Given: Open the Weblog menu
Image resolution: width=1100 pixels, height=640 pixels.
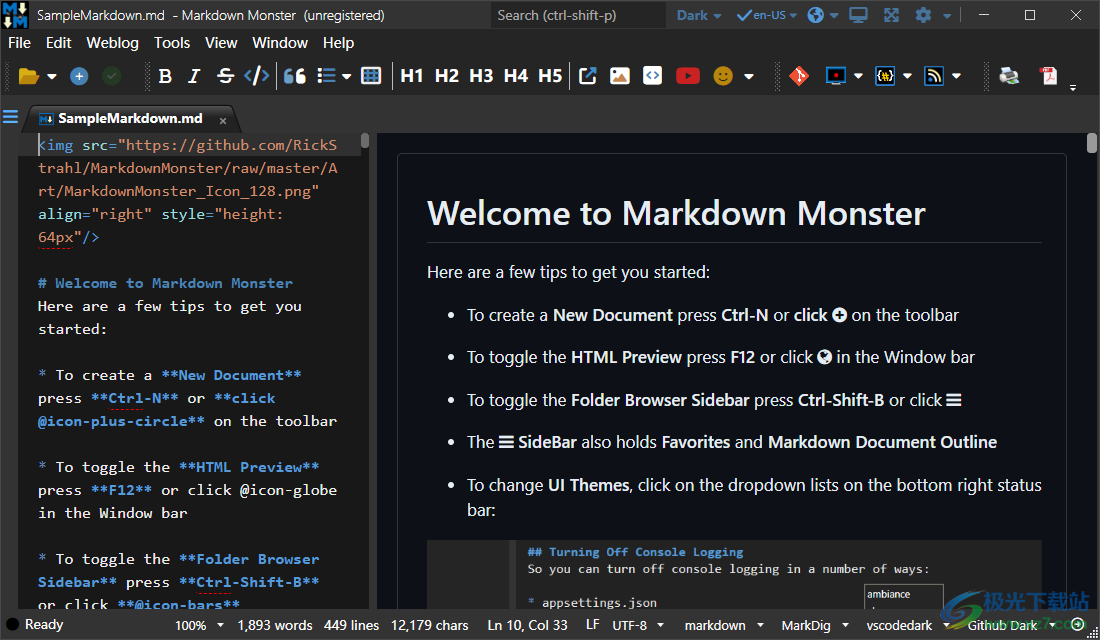Looking at the screenshot, I should [112, 43].
